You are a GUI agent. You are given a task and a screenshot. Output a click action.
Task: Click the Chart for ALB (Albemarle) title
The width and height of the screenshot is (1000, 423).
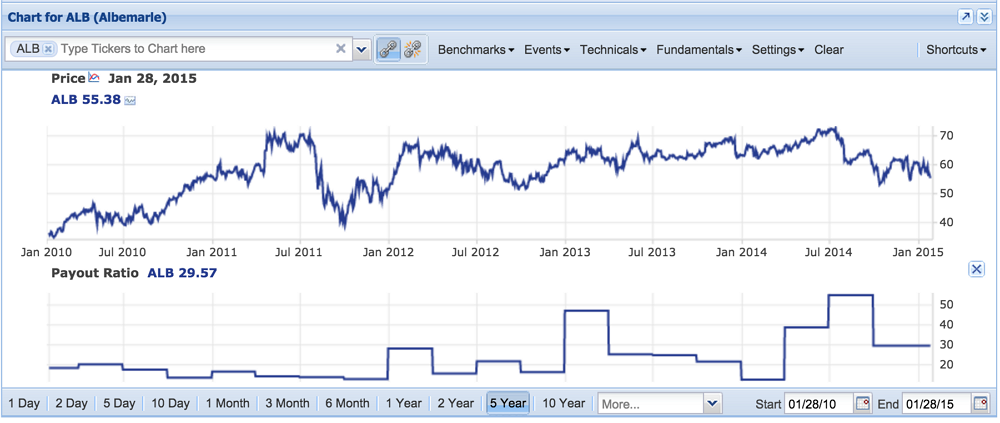(x=87, y=17)
